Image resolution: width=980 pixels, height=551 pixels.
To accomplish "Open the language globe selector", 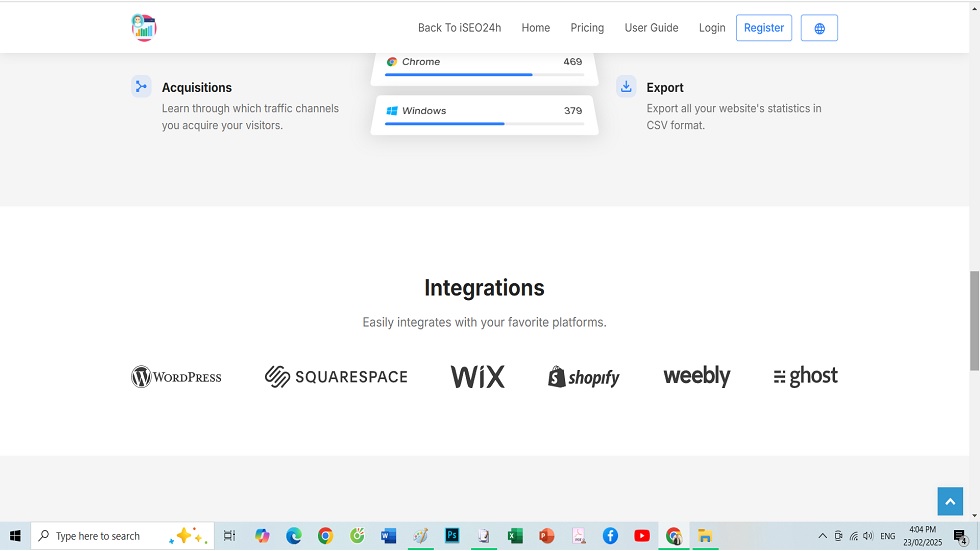I will (819, 28).
